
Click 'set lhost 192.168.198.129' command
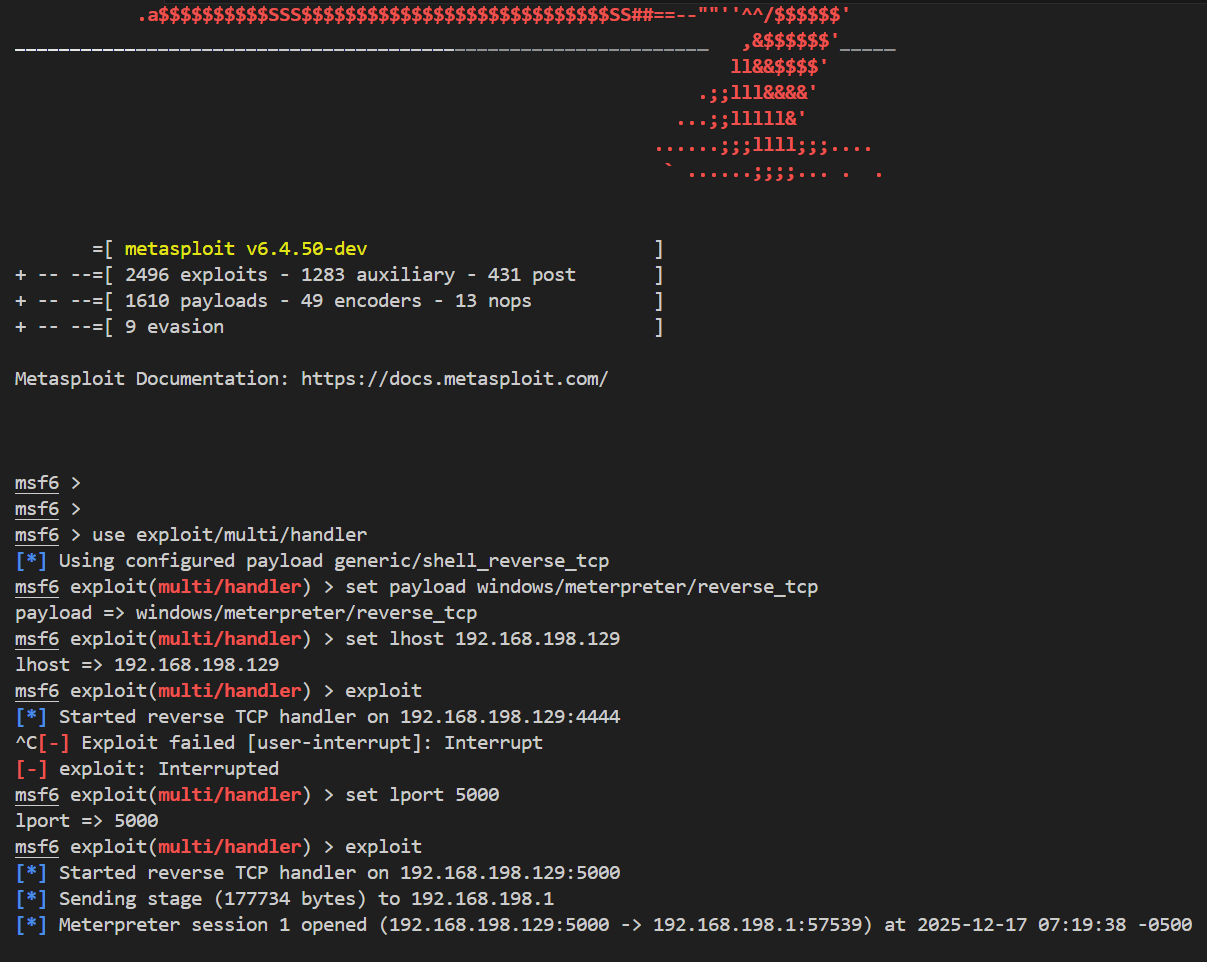[482, 639]
